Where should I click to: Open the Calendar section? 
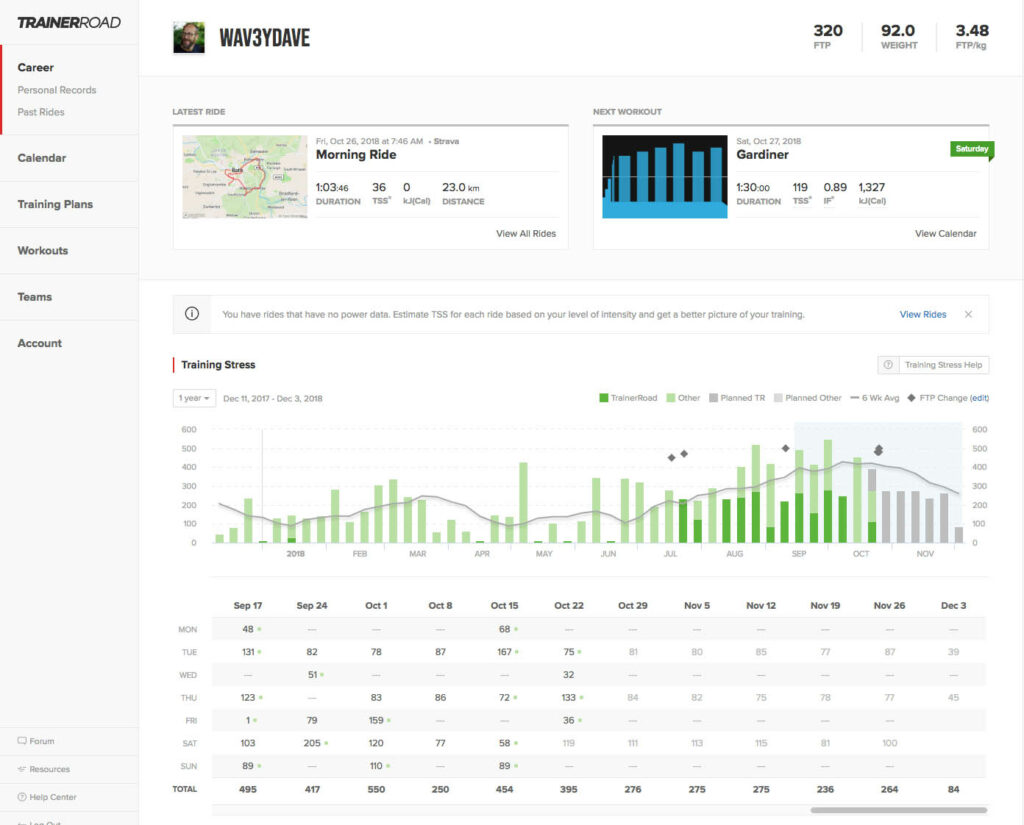tap(42, 158)
